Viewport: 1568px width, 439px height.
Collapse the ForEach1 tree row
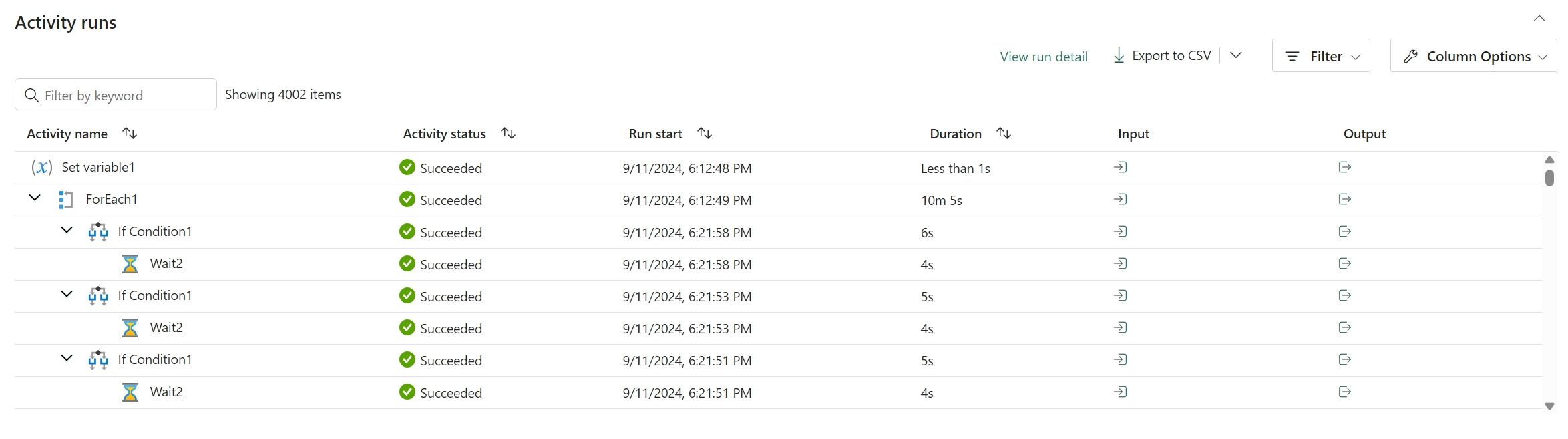pos(35,198)
